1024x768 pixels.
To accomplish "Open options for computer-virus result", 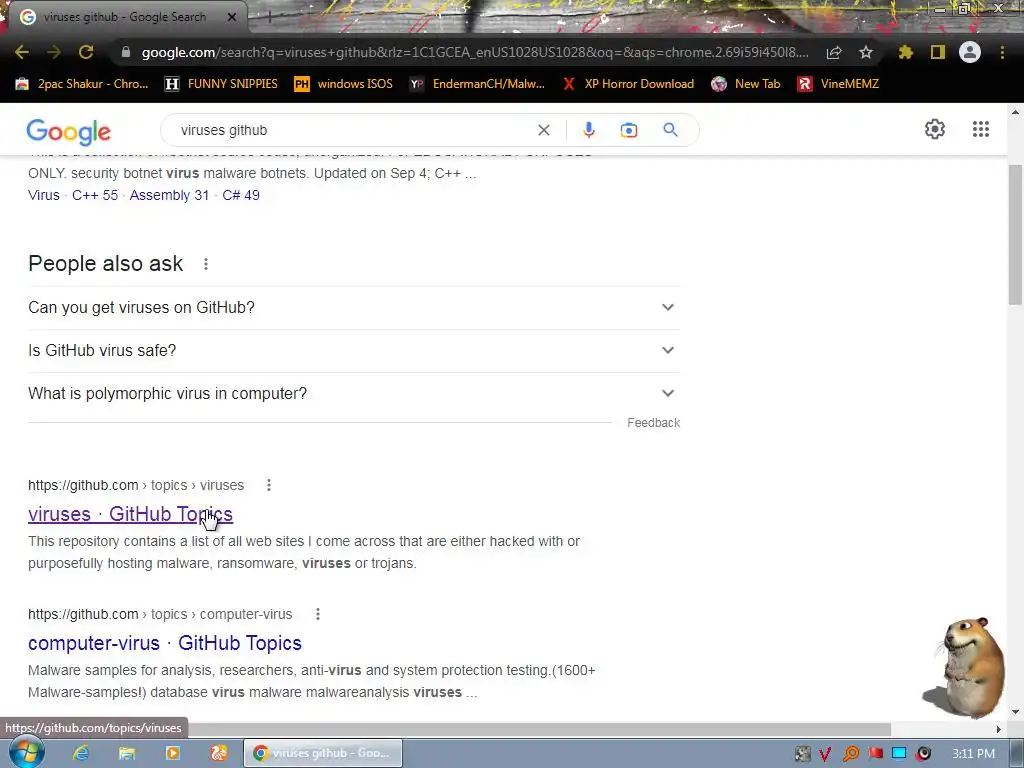I will click(317, 615).
